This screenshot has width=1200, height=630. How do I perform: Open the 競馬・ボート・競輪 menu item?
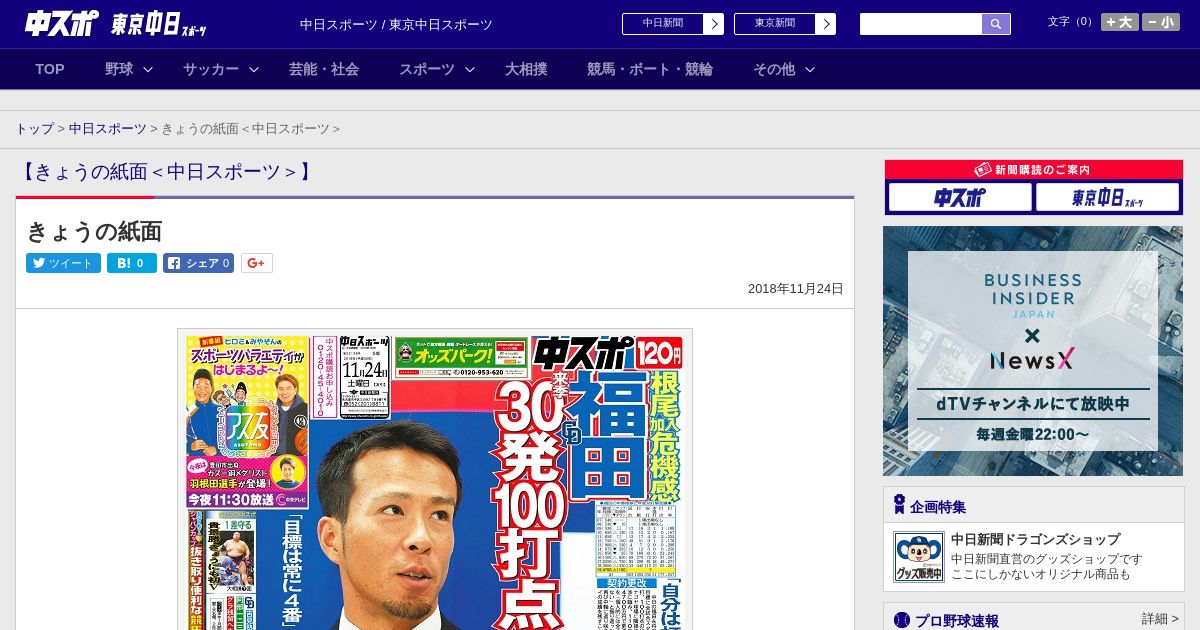tap(650, 69)
